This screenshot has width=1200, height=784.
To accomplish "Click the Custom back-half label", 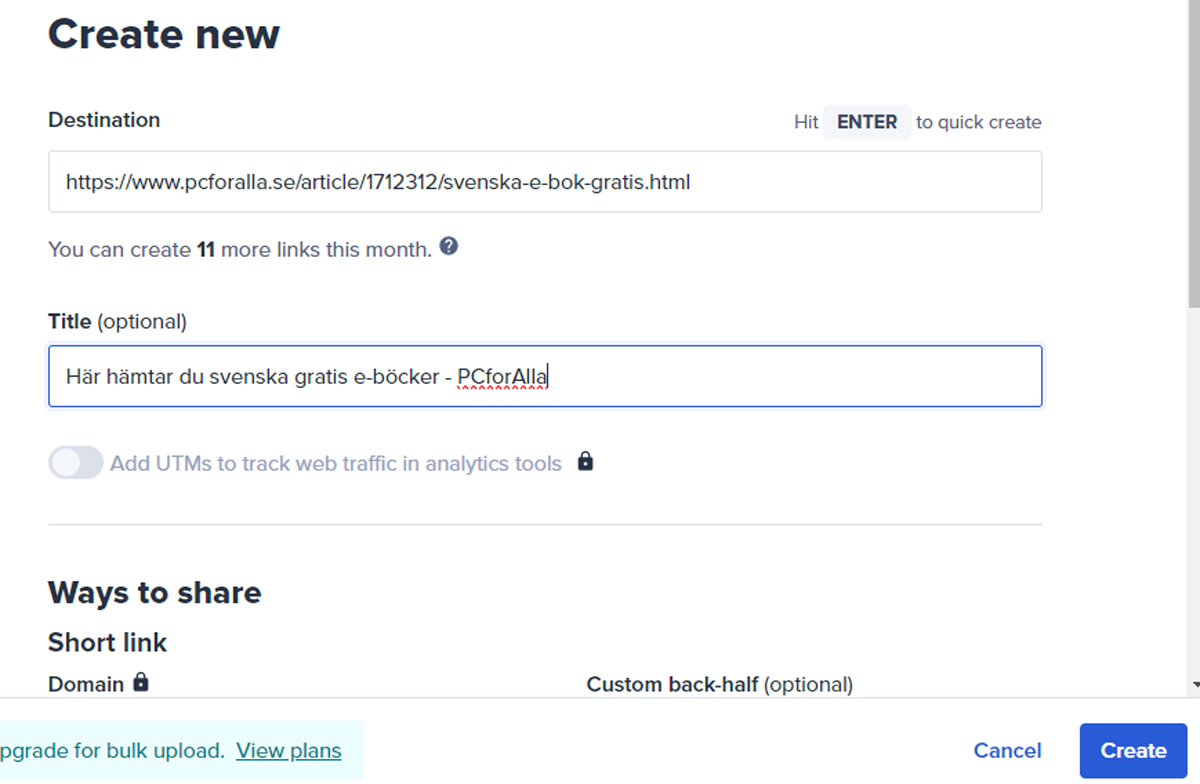I will point(719,685).
